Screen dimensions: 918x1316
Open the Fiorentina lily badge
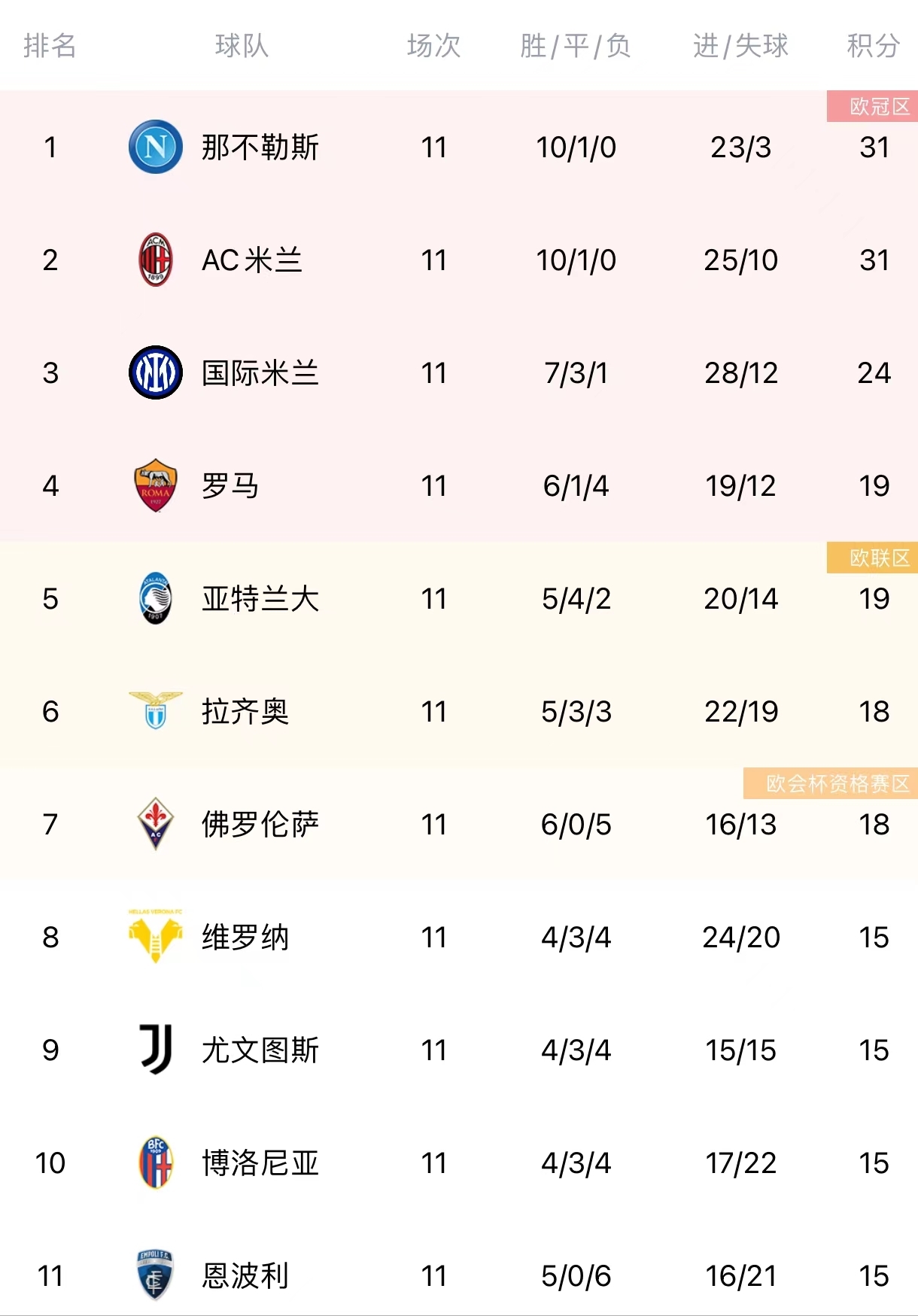pos(156,824)
